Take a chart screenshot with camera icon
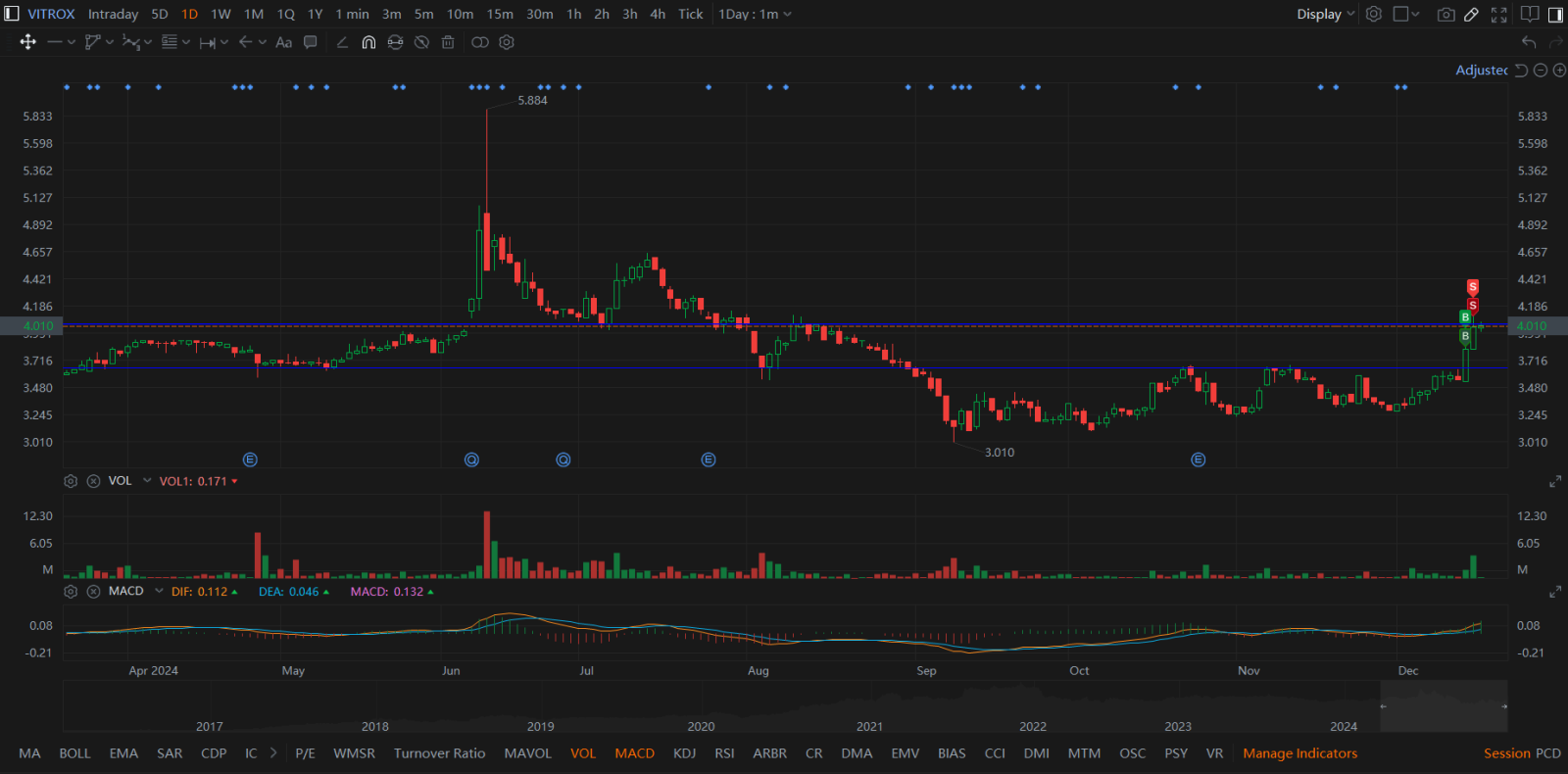Viewport: 1568px width, 774px height. (x=1445, y=14)
